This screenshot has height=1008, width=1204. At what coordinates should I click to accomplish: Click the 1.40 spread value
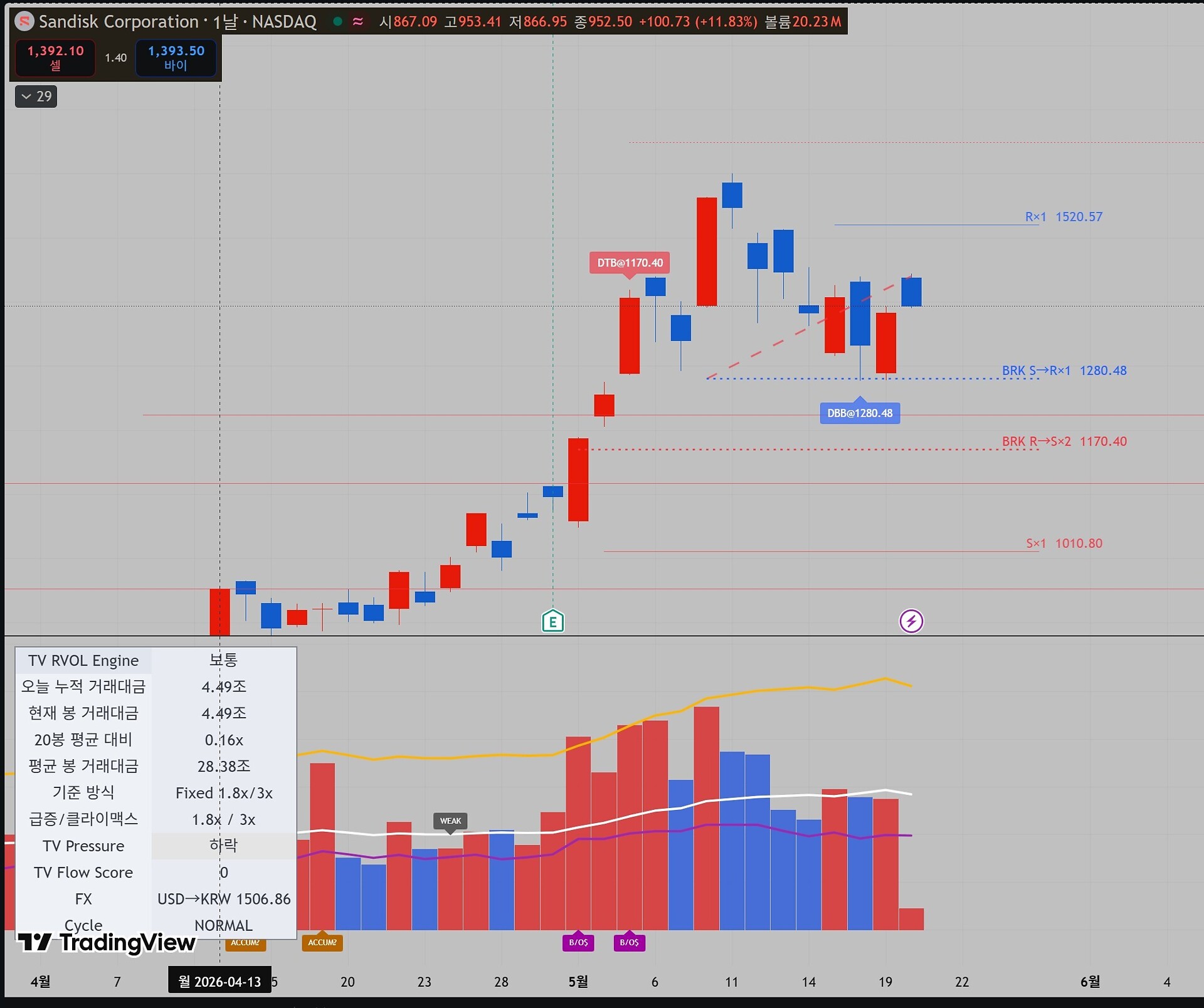[x=115, y=58]
